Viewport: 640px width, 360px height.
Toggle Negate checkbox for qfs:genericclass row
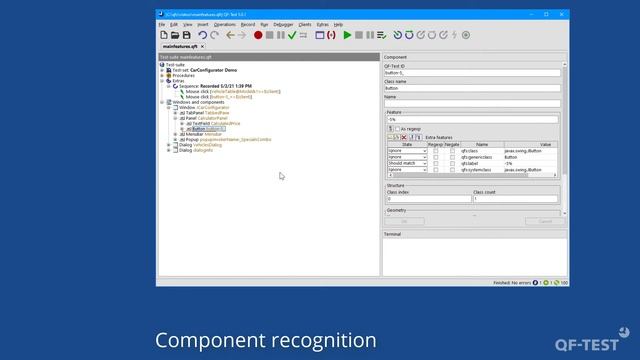pos(452,157)
